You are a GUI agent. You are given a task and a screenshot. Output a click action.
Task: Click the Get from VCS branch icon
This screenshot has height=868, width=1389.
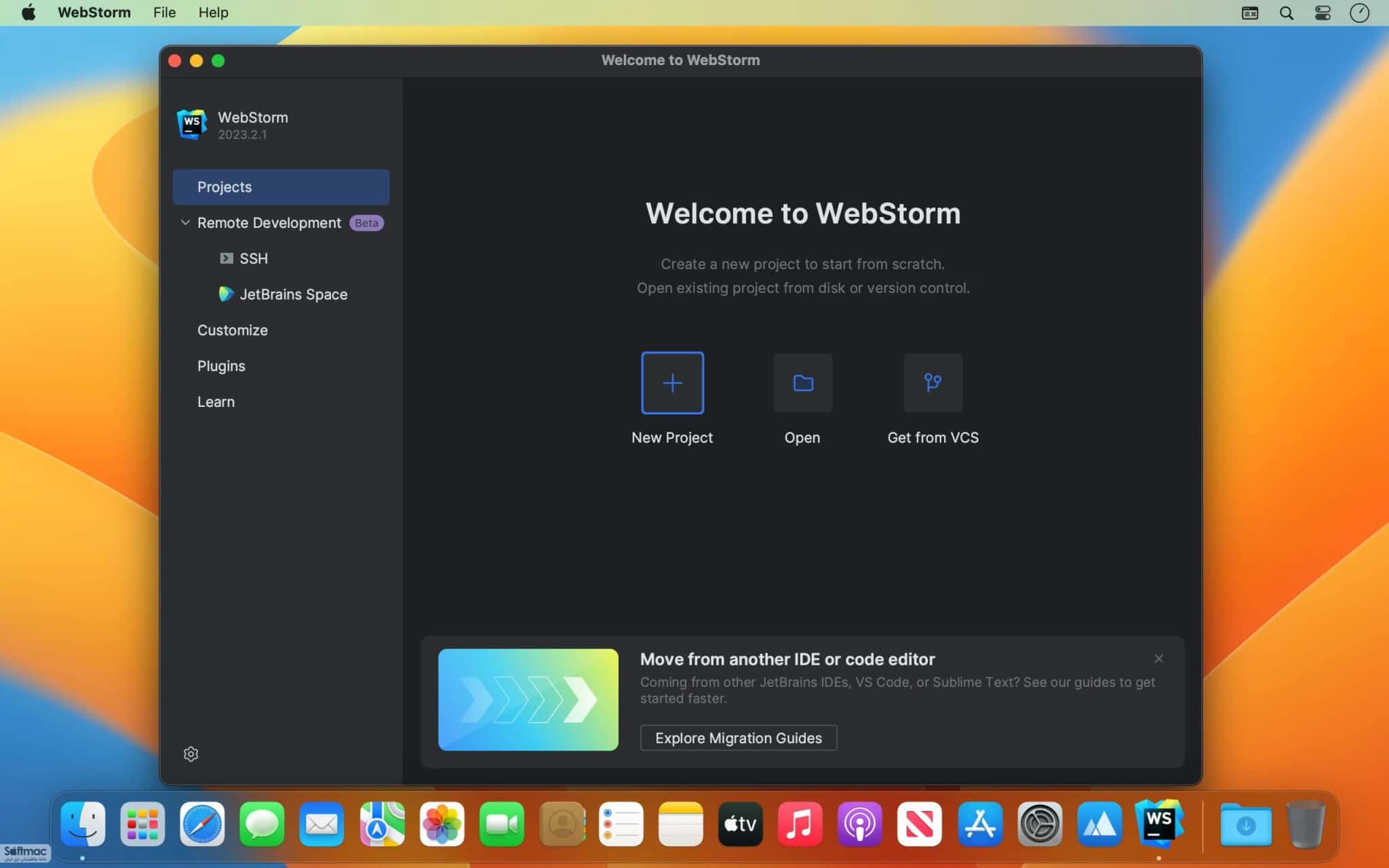click(933, 382)
